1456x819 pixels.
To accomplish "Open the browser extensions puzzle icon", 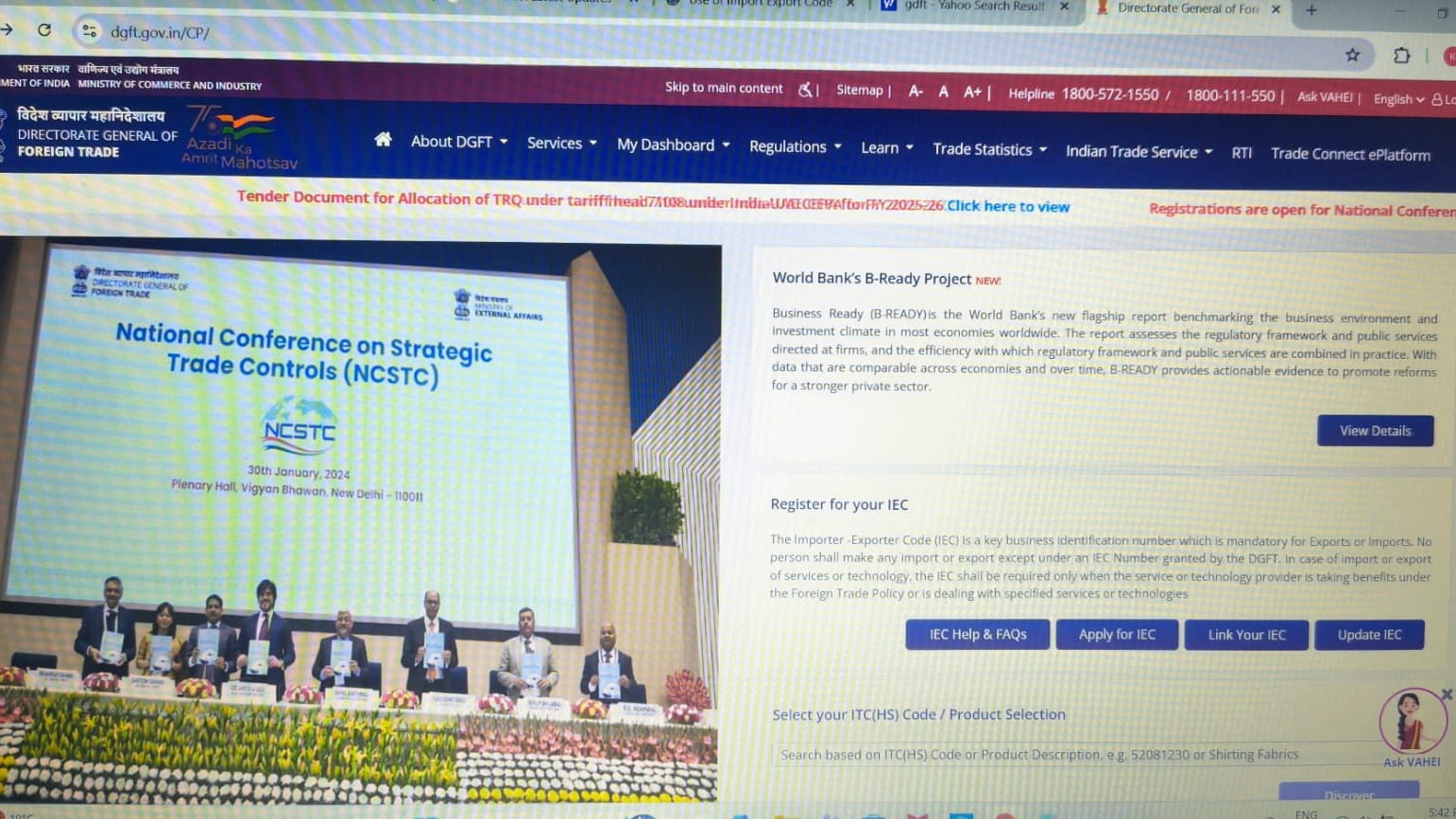I will tap(1401, 56).
